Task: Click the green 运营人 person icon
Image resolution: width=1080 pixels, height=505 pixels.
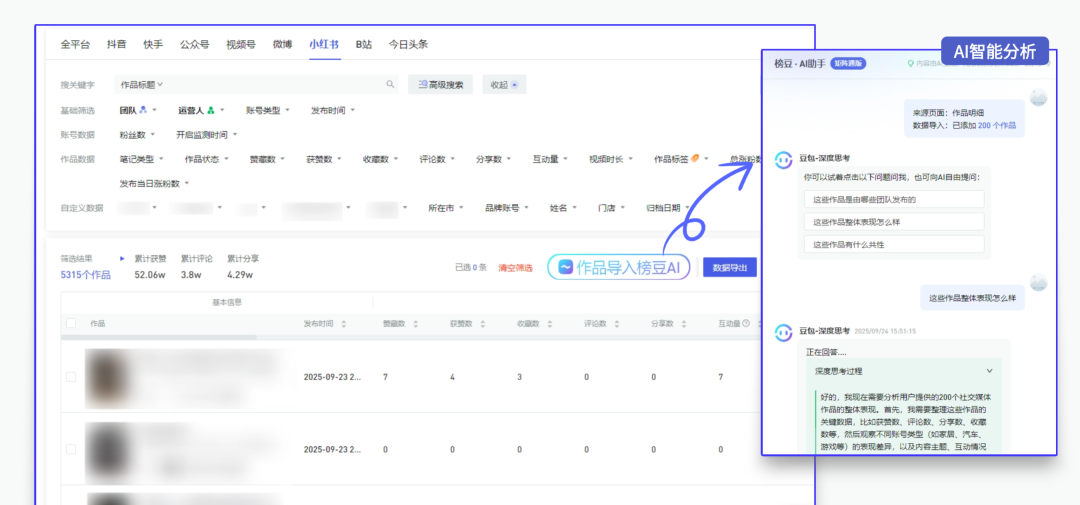Action: pos(211,110)
